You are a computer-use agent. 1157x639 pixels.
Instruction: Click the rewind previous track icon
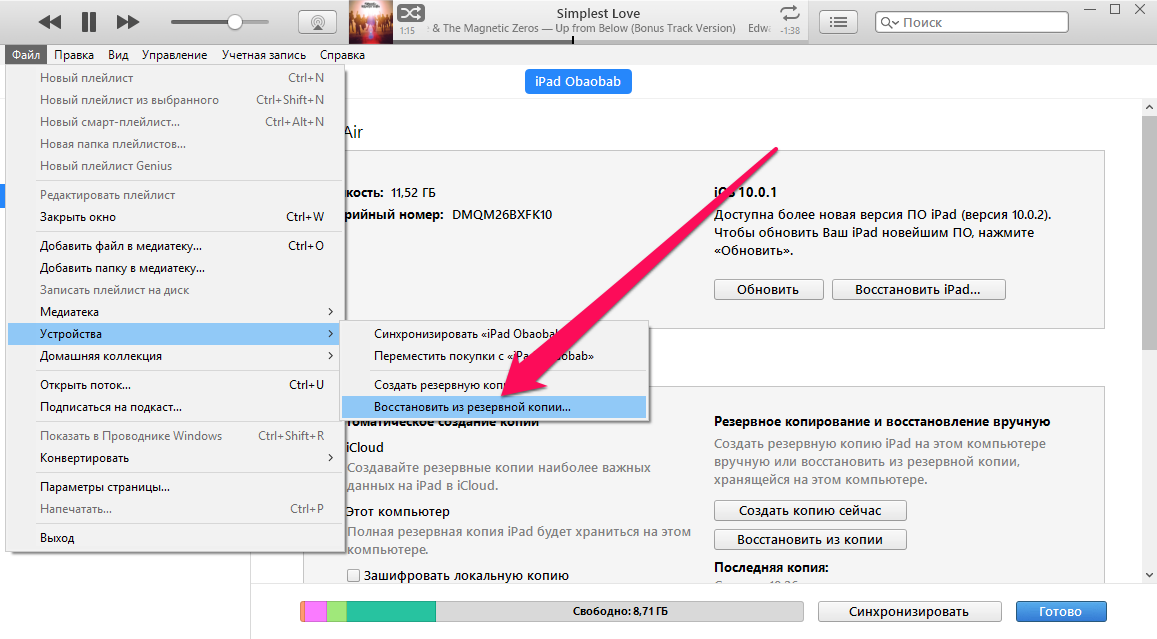click(x=49, y=22)
